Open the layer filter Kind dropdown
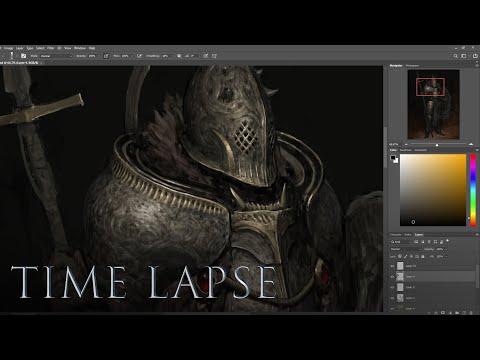 401,242
